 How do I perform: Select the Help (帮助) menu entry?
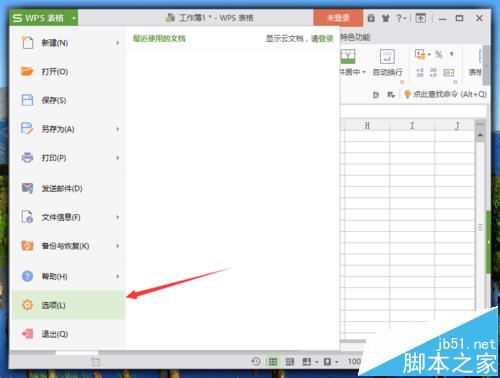click(x=69, y=276)
